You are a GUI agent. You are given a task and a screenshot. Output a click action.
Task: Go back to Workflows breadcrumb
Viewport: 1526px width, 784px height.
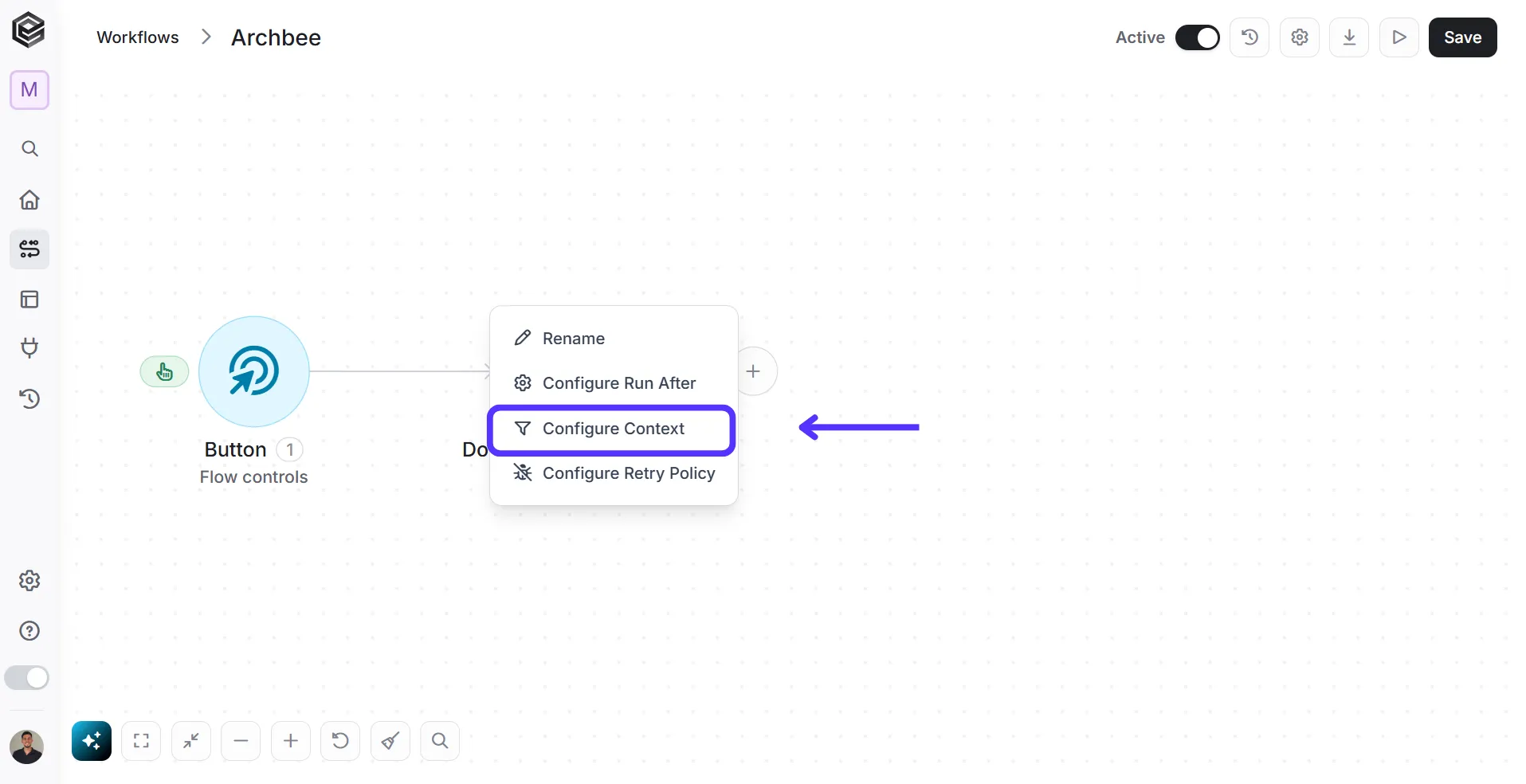click(x=138, y=37)
